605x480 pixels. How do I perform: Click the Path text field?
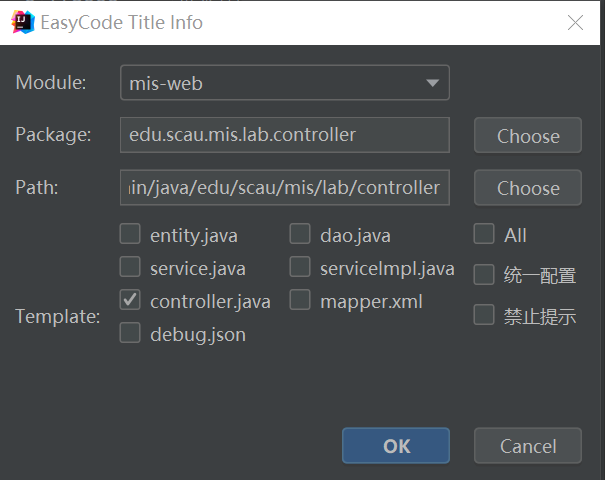[283, 187]
